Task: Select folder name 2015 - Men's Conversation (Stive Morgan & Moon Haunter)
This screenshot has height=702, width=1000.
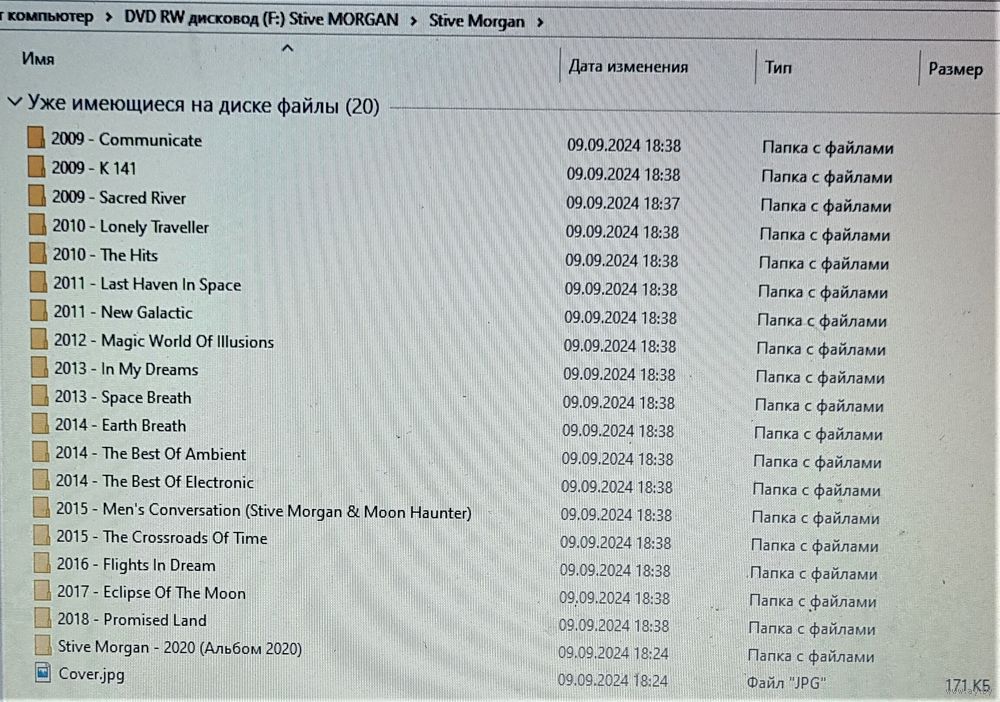Action: pyautogui.click(x=263, y=511)
